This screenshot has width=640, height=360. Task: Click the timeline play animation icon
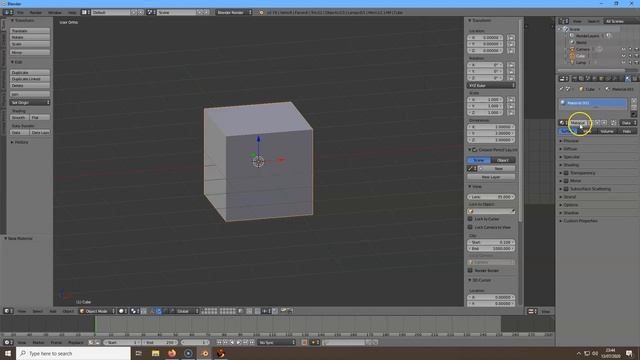click(x=239, y=342)
